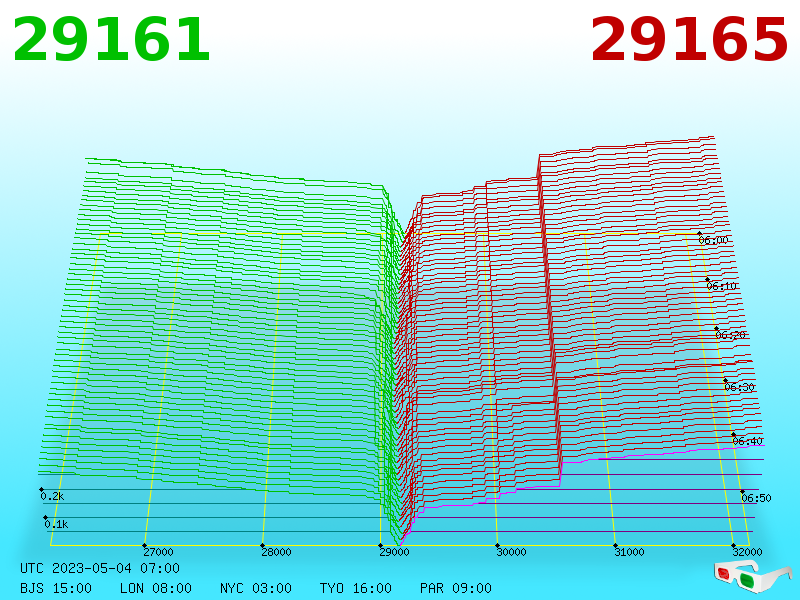Click the NYC 03:00 clock
Viewport: 800px width, 600px height.
(x=256, y=588)
